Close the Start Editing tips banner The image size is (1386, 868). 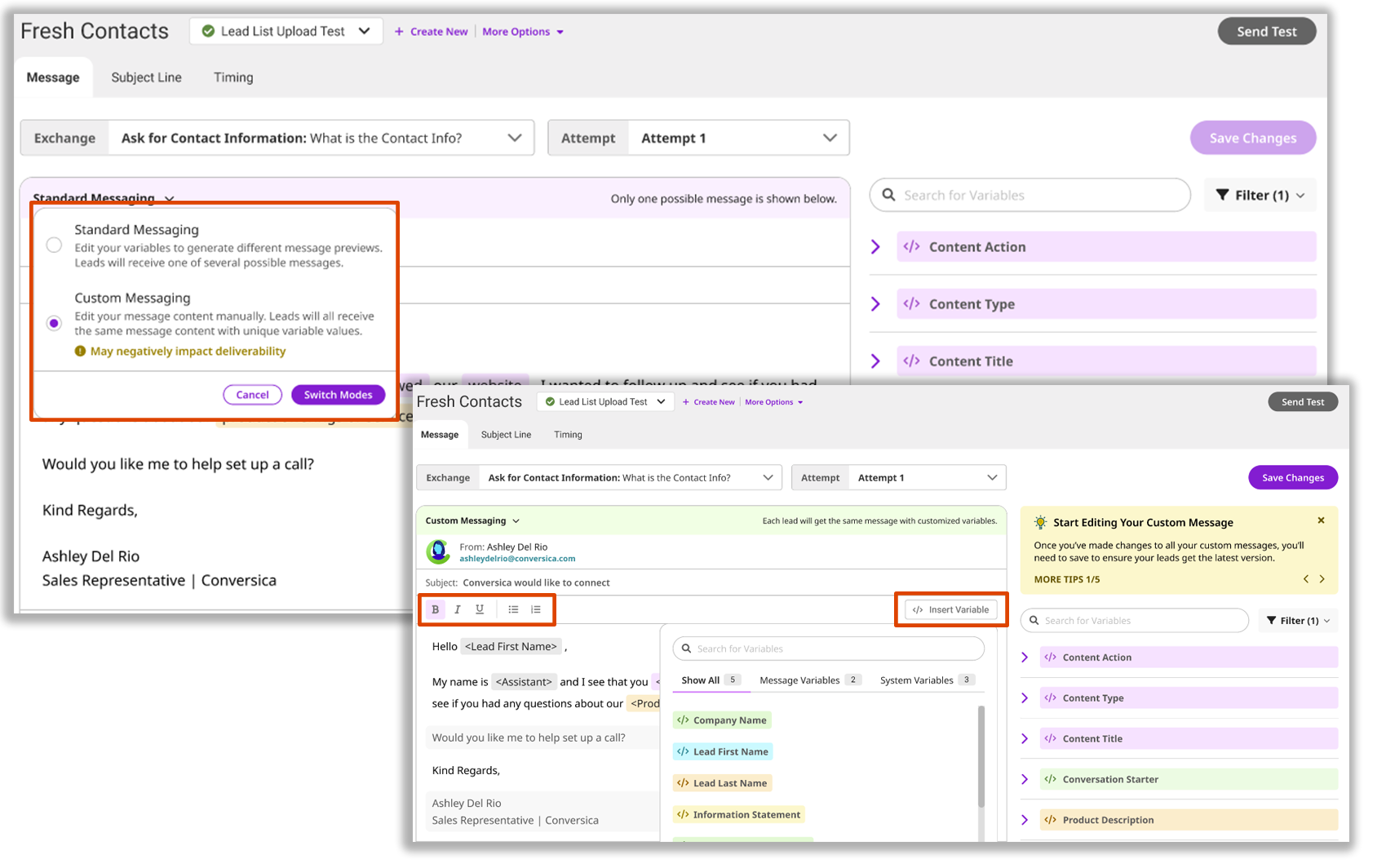(1321, 520)
